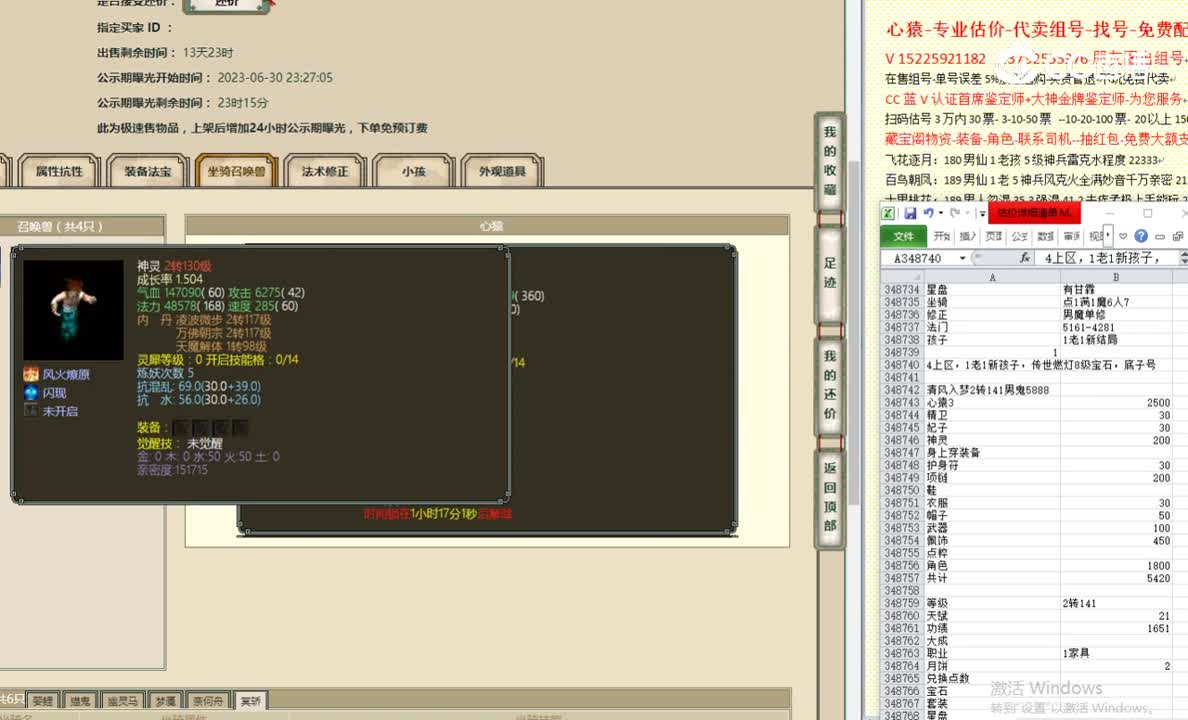
Task: Open the Quick Access Toolbar customize dropdown
Action: pos(982,214)
